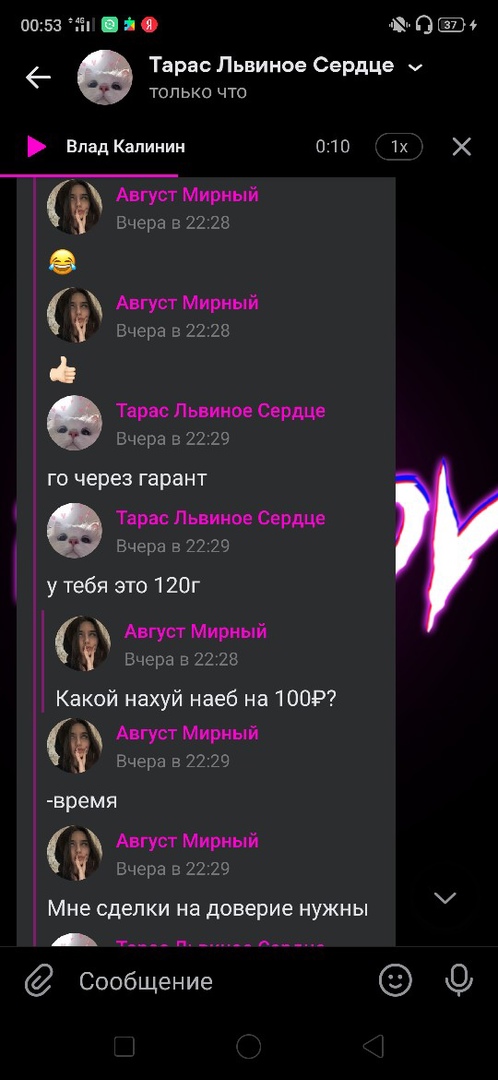This screenshot has height=1080, width=498.
Task: Tap the back arrow to leave chat
Action: tap(39, 77)
